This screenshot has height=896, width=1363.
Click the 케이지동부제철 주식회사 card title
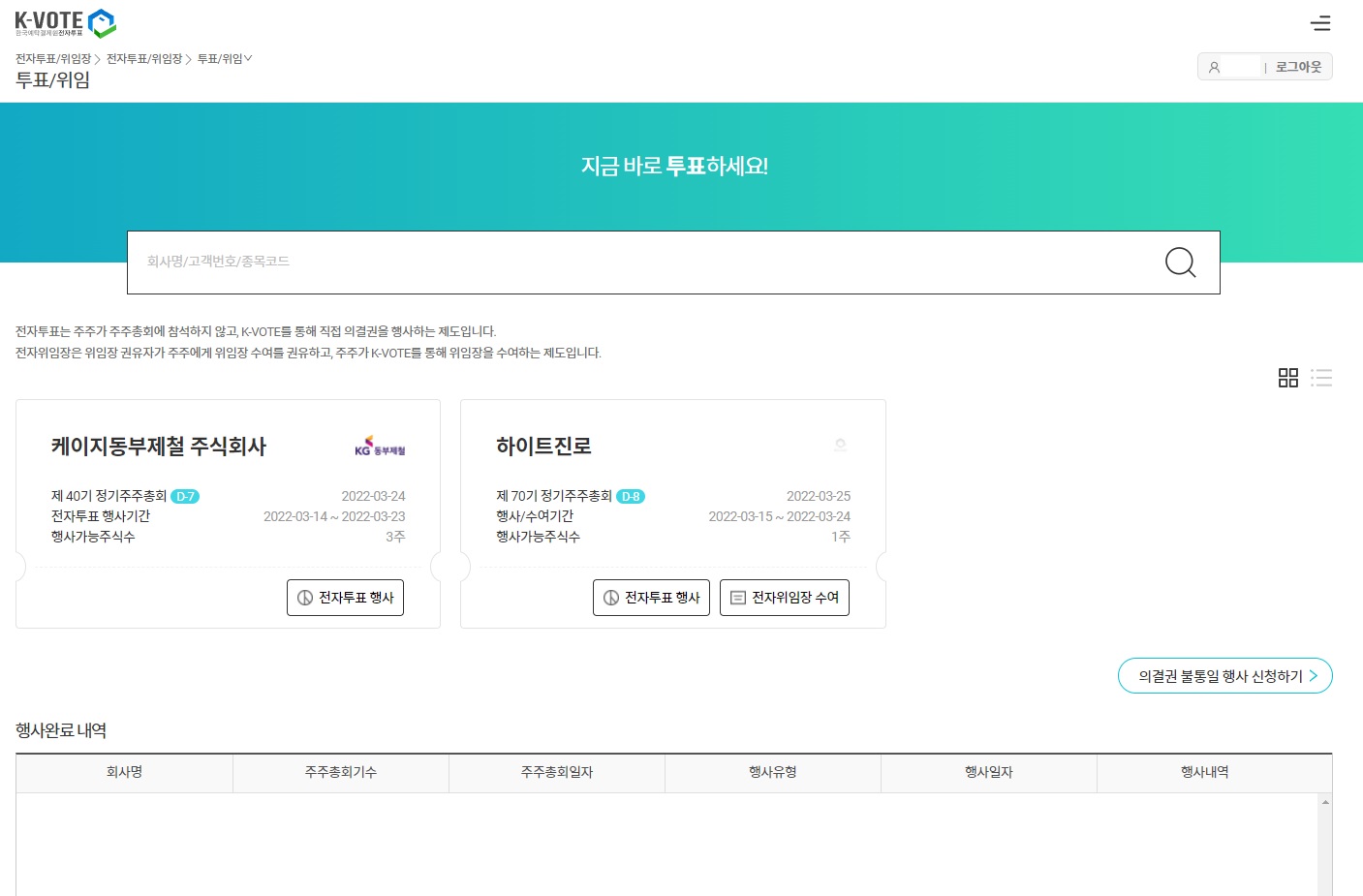(159, 447)
